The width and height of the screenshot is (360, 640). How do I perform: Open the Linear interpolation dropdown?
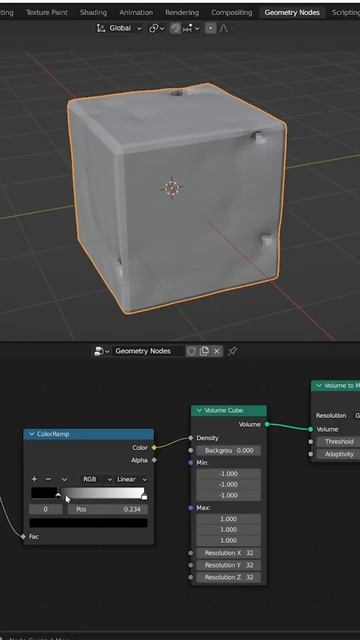(x=131, y=479)
